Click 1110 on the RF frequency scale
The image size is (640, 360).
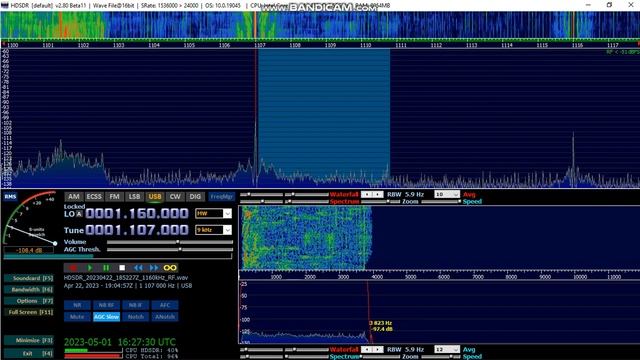point(366,45)
